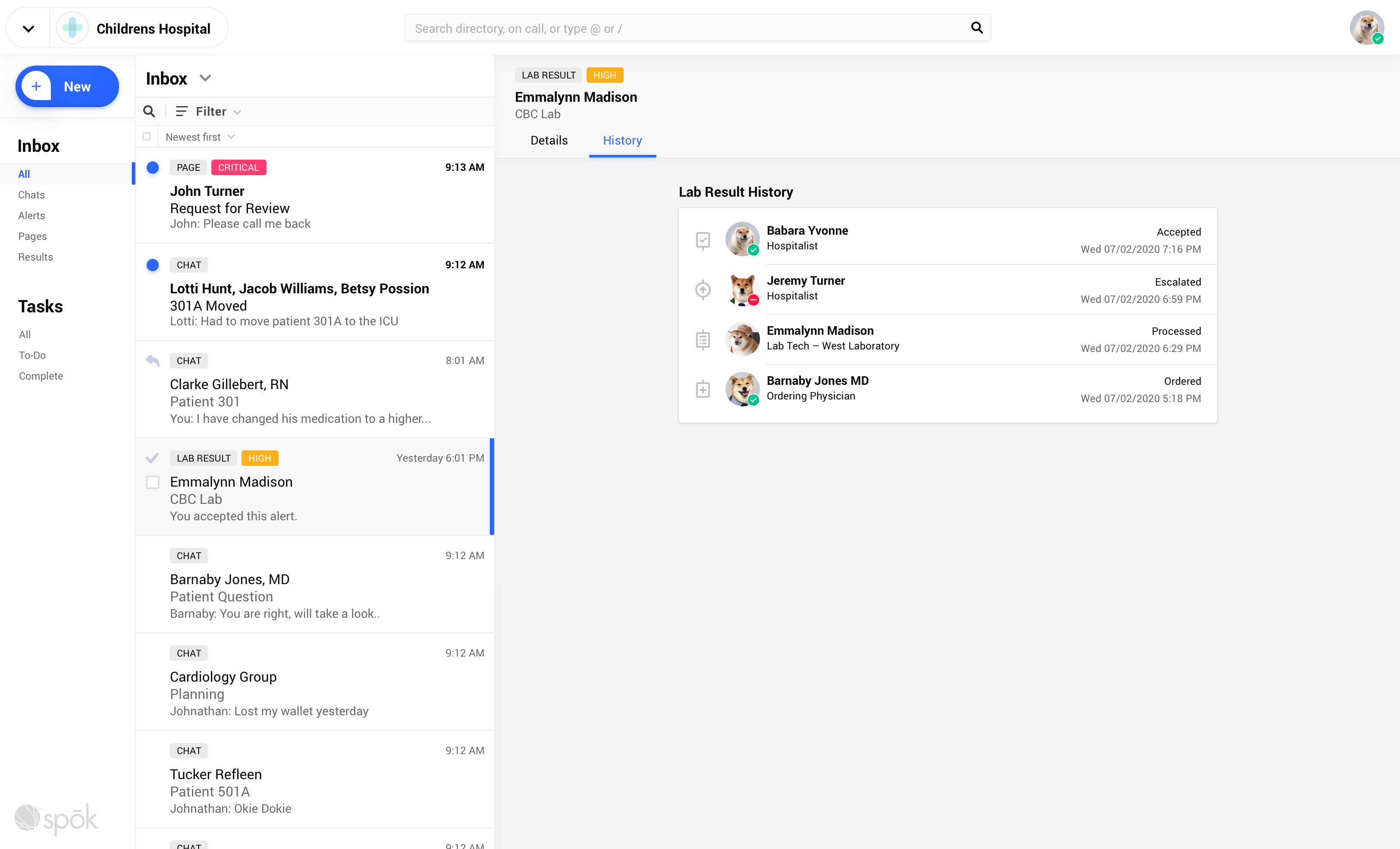Click the search magnifier in top search bar
This screenshot has height=849, width=1400.
(x=976, y=28)
